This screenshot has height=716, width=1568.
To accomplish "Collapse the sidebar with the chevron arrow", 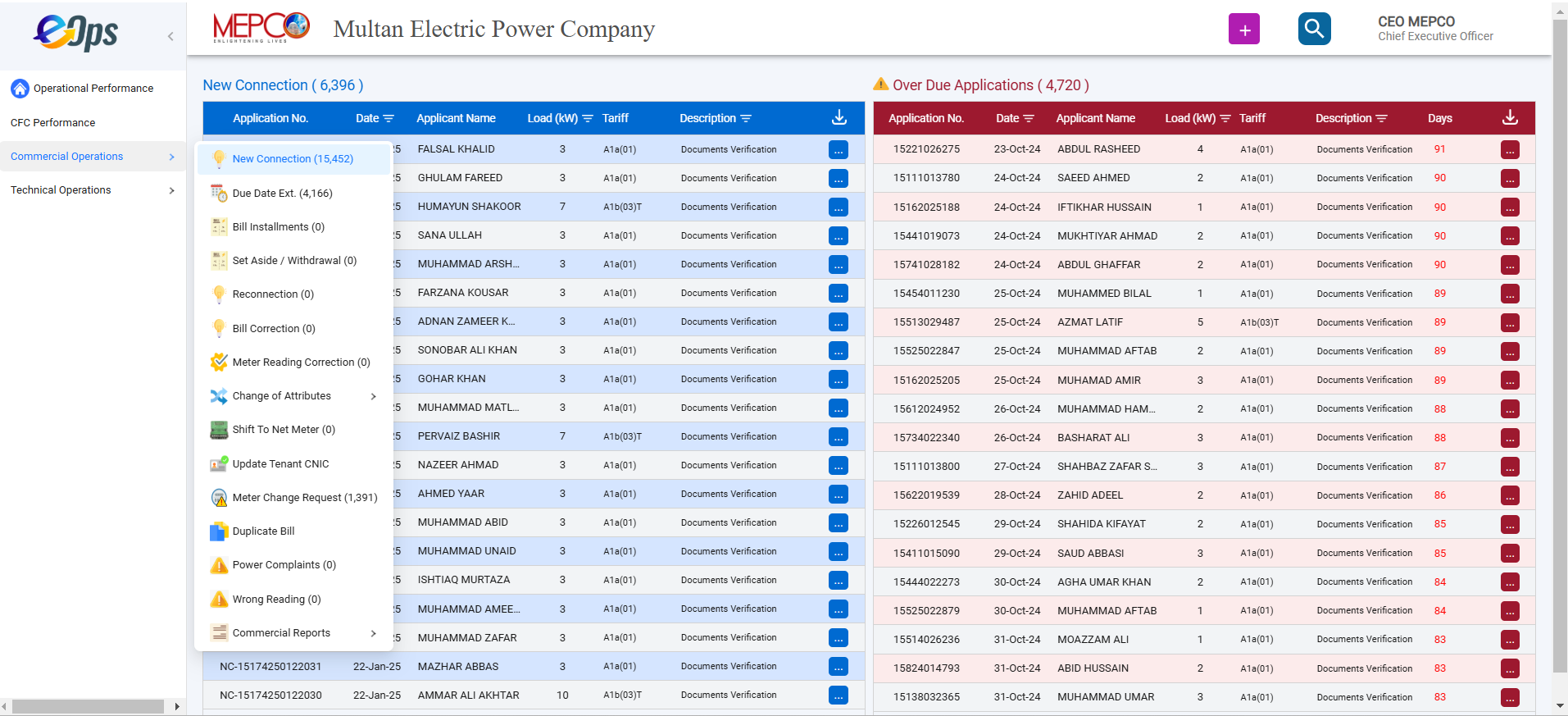I will pos(170,36).
